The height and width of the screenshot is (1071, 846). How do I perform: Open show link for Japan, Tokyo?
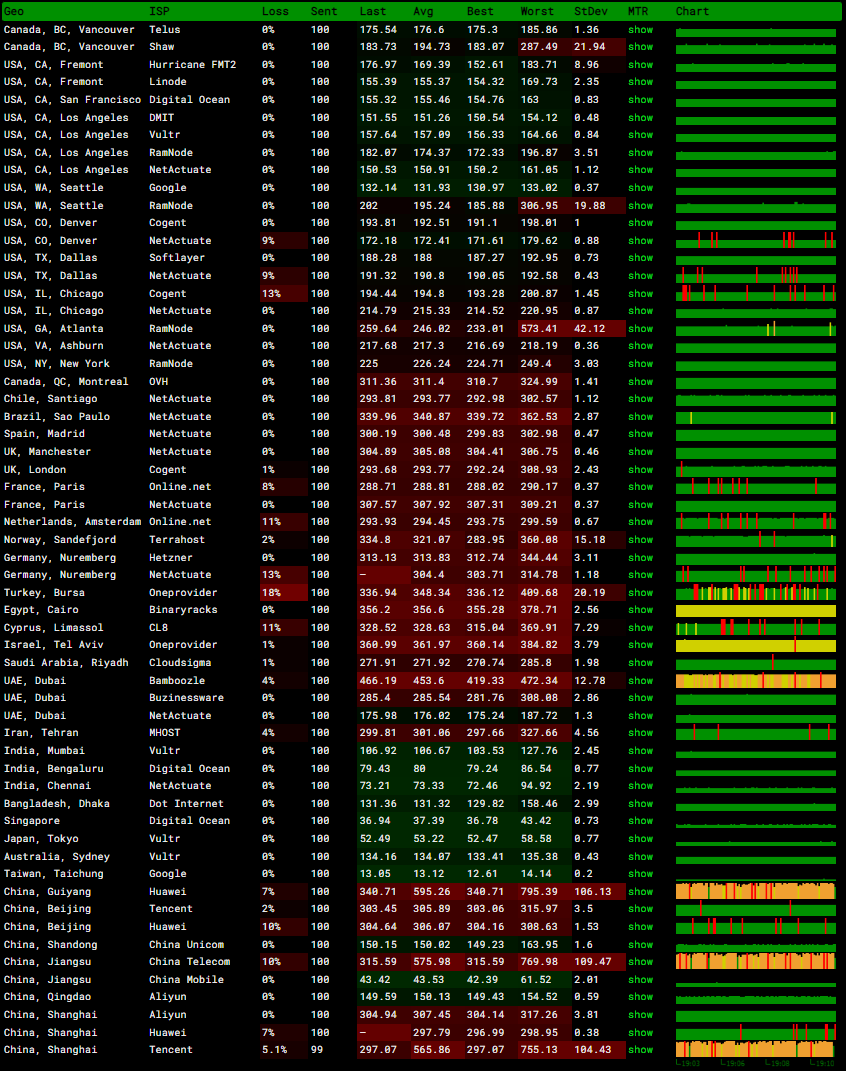click(640, 839)
